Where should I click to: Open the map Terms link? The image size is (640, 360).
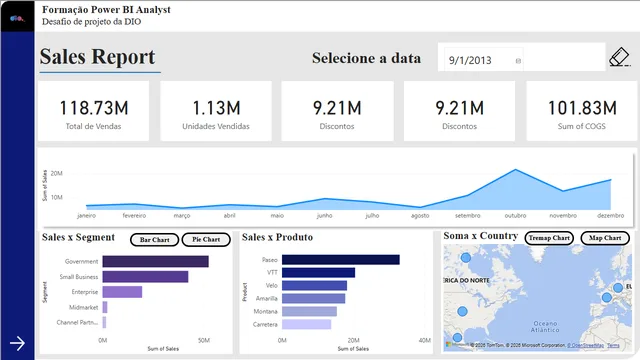(613, 345)
